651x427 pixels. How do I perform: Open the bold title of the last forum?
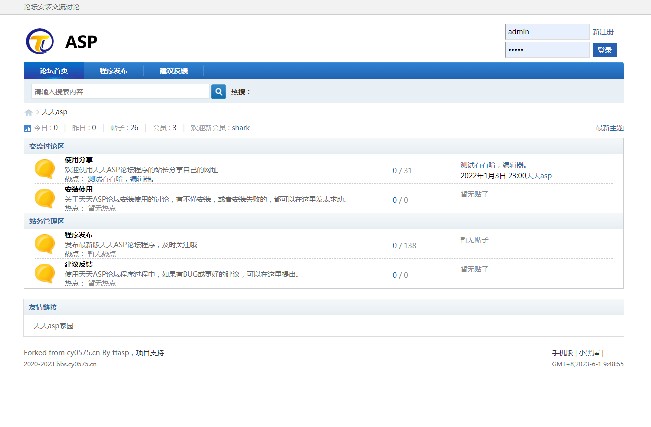(79, 264)
